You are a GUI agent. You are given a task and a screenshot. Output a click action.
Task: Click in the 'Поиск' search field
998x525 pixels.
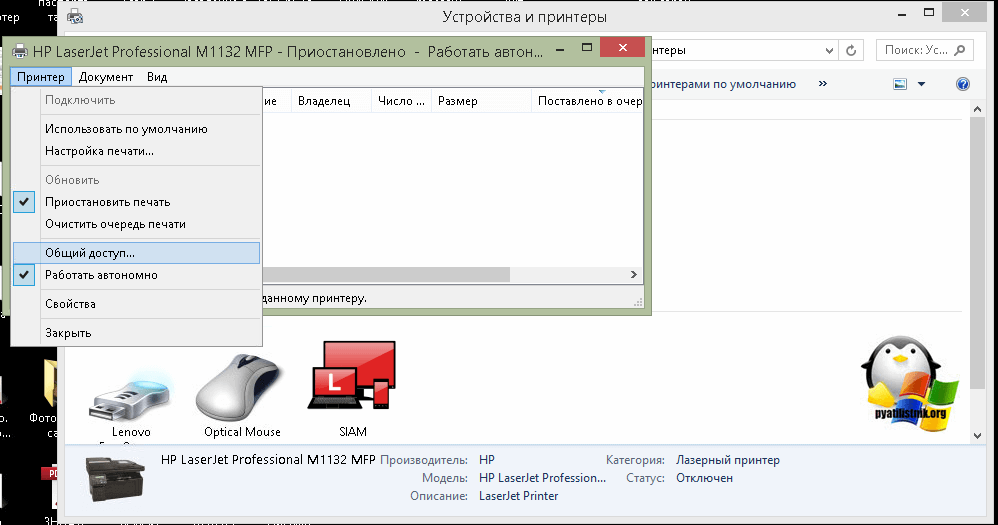(x=915, y=50)
